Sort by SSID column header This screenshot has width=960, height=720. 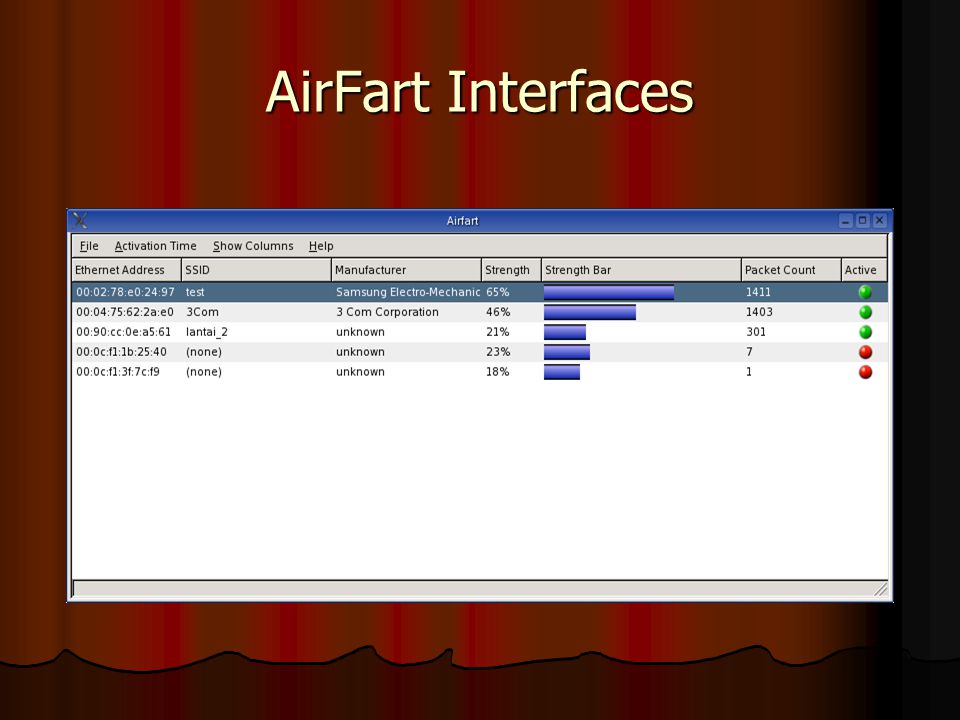(x=257, y=270)
